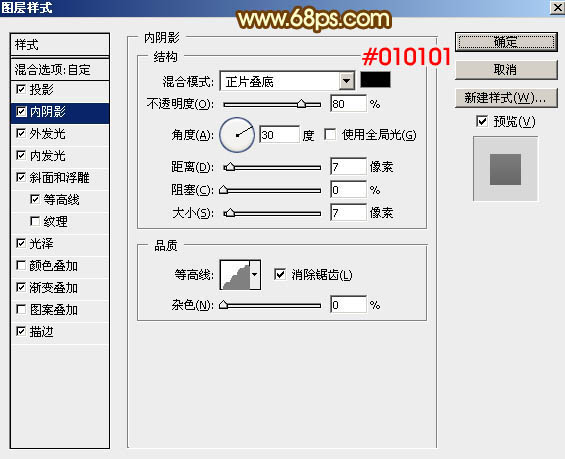Click the 大小 size slider handle
This screenshot has height=459, width=565.
[230, 213]
